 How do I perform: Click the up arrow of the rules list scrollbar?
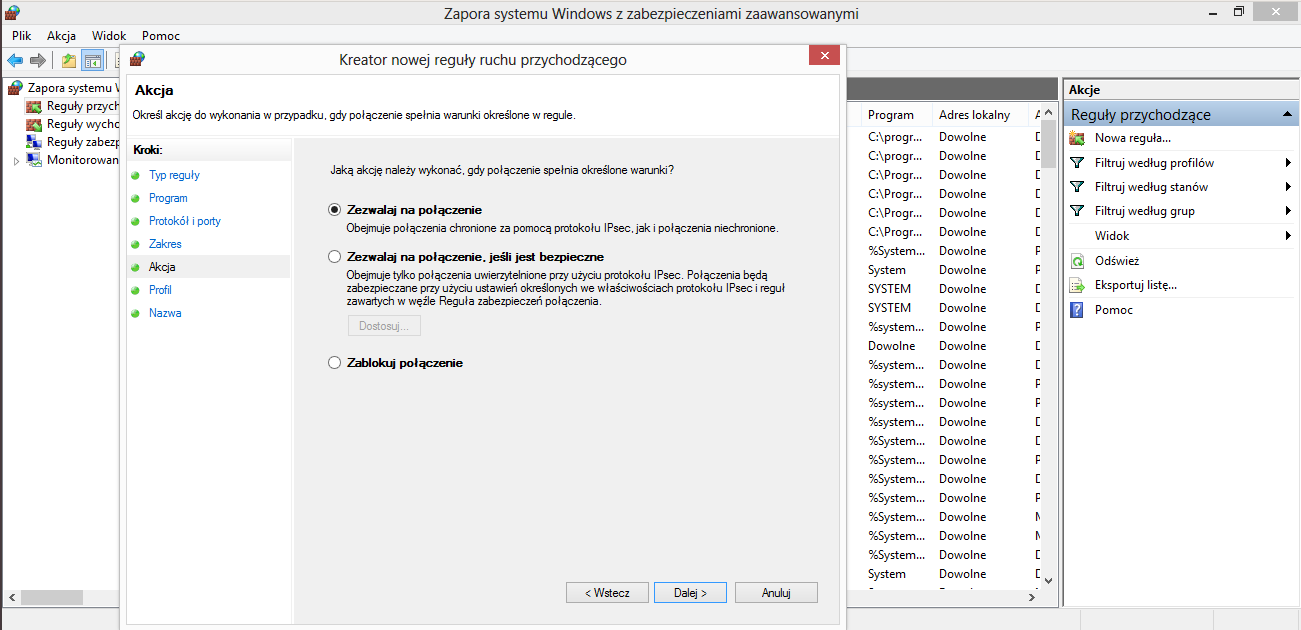tap(1048, 112)
